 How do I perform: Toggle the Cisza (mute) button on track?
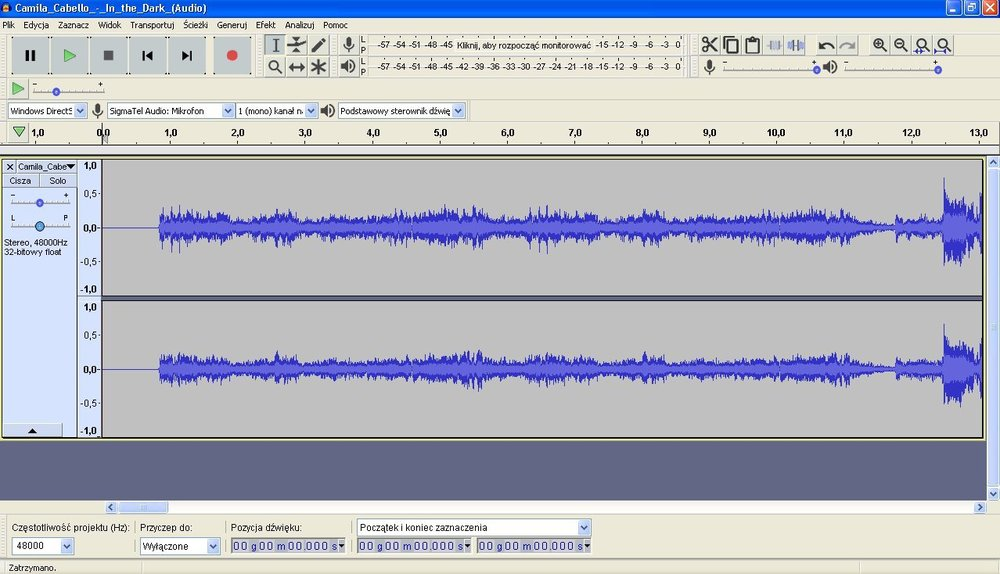(20, 180)
